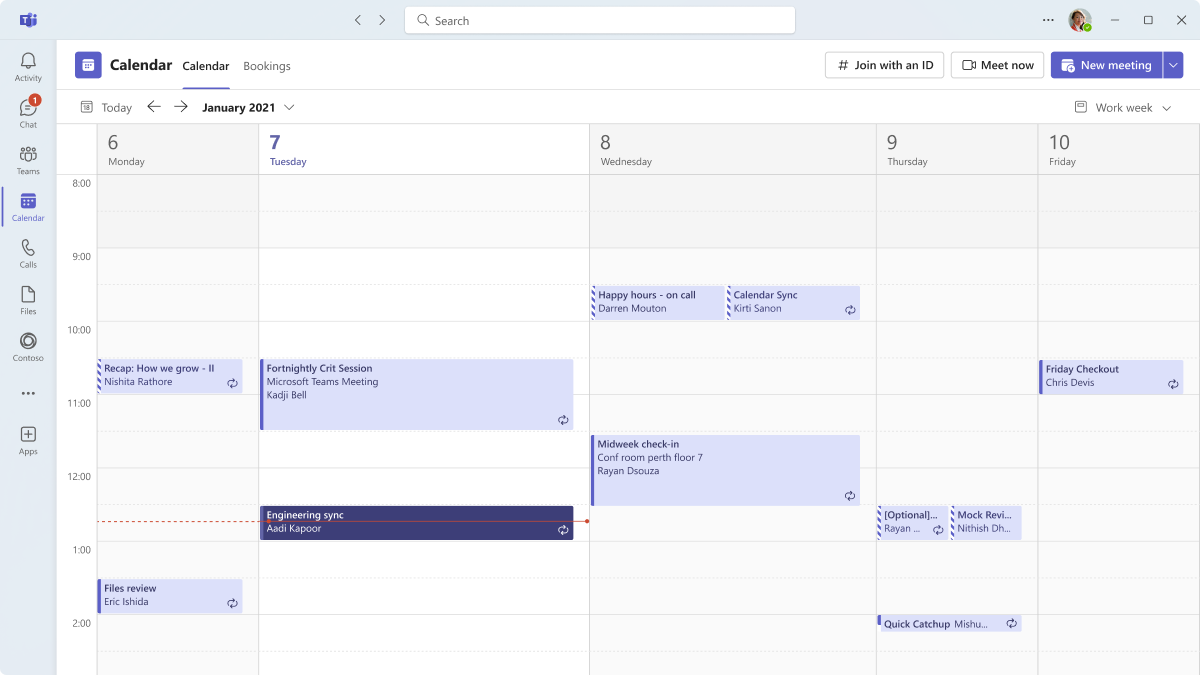
Task: Open Settings and more ellipsis in title bar
Action: pyautogui.click(x=1048, y=20)
